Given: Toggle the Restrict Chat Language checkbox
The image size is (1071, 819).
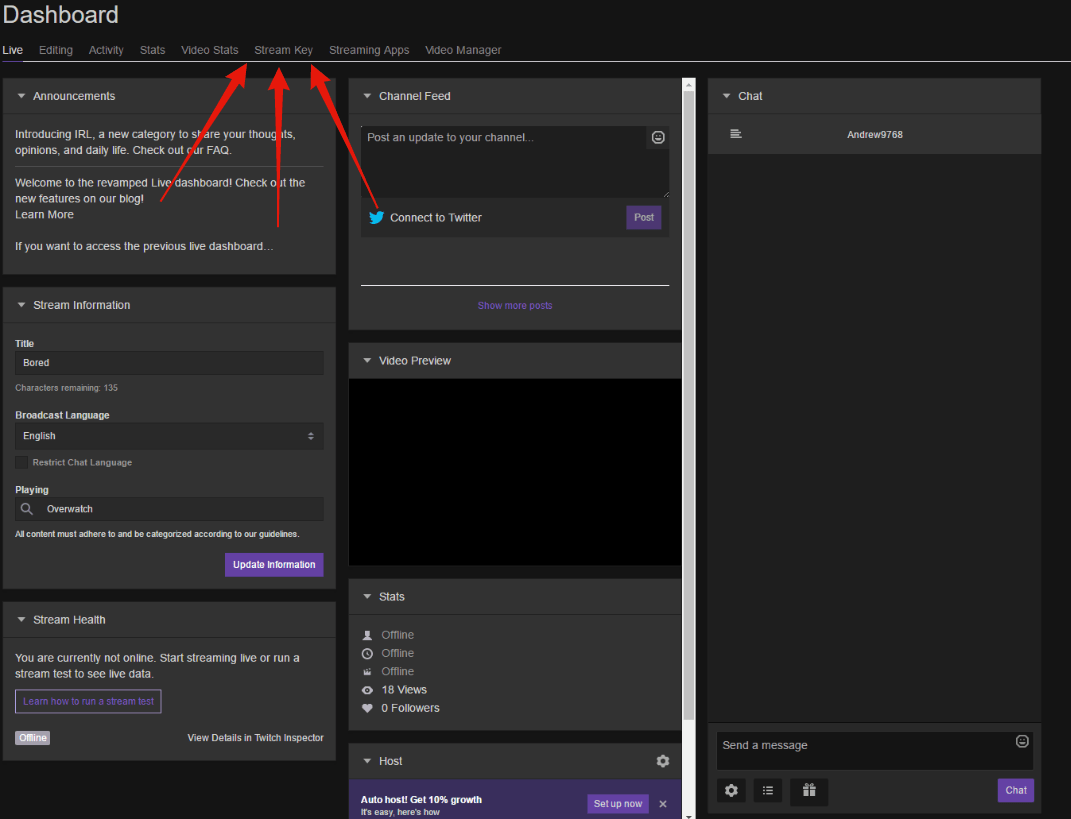Looking at the screenshot, I should coord(23,462).
